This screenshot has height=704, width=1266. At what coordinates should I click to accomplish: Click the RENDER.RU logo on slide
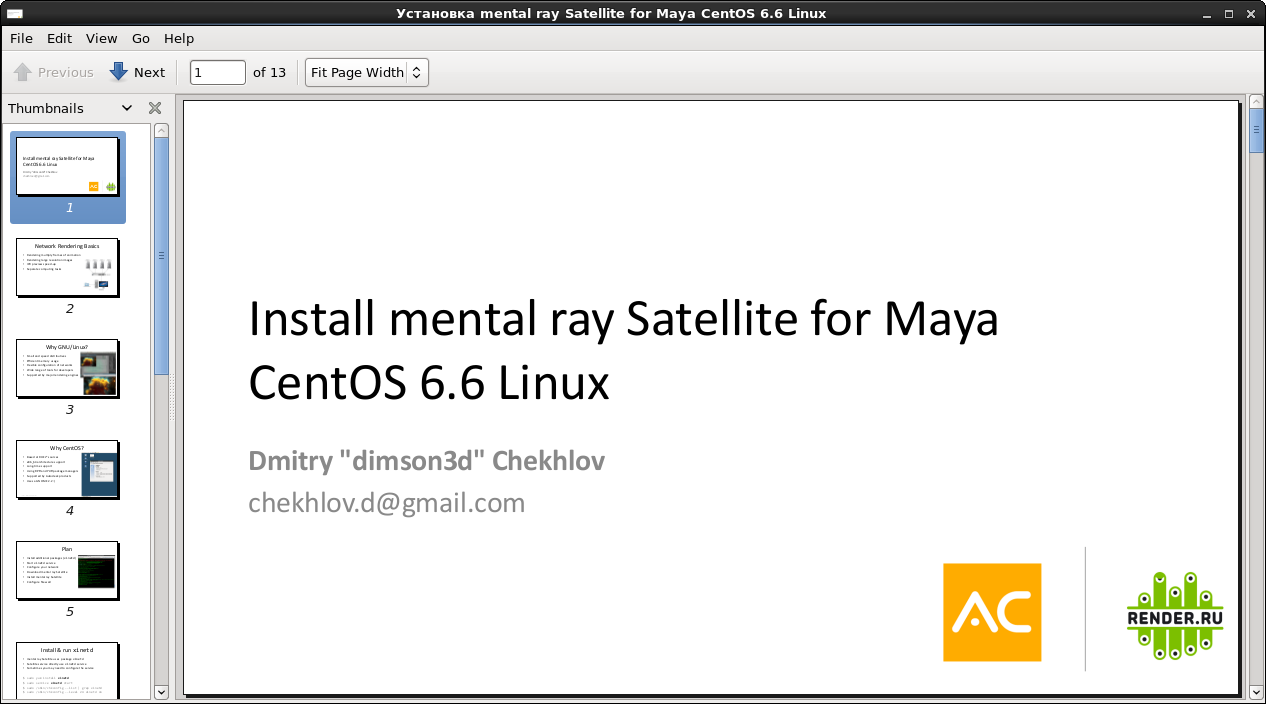click(x=1175, y=615)
